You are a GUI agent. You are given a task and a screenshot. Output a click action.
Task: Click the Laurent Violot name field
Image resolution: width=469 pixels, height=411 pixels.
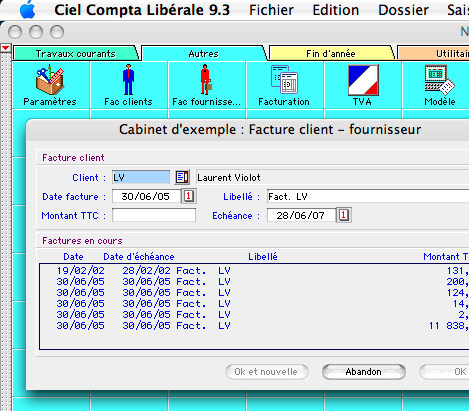[333, 177]
